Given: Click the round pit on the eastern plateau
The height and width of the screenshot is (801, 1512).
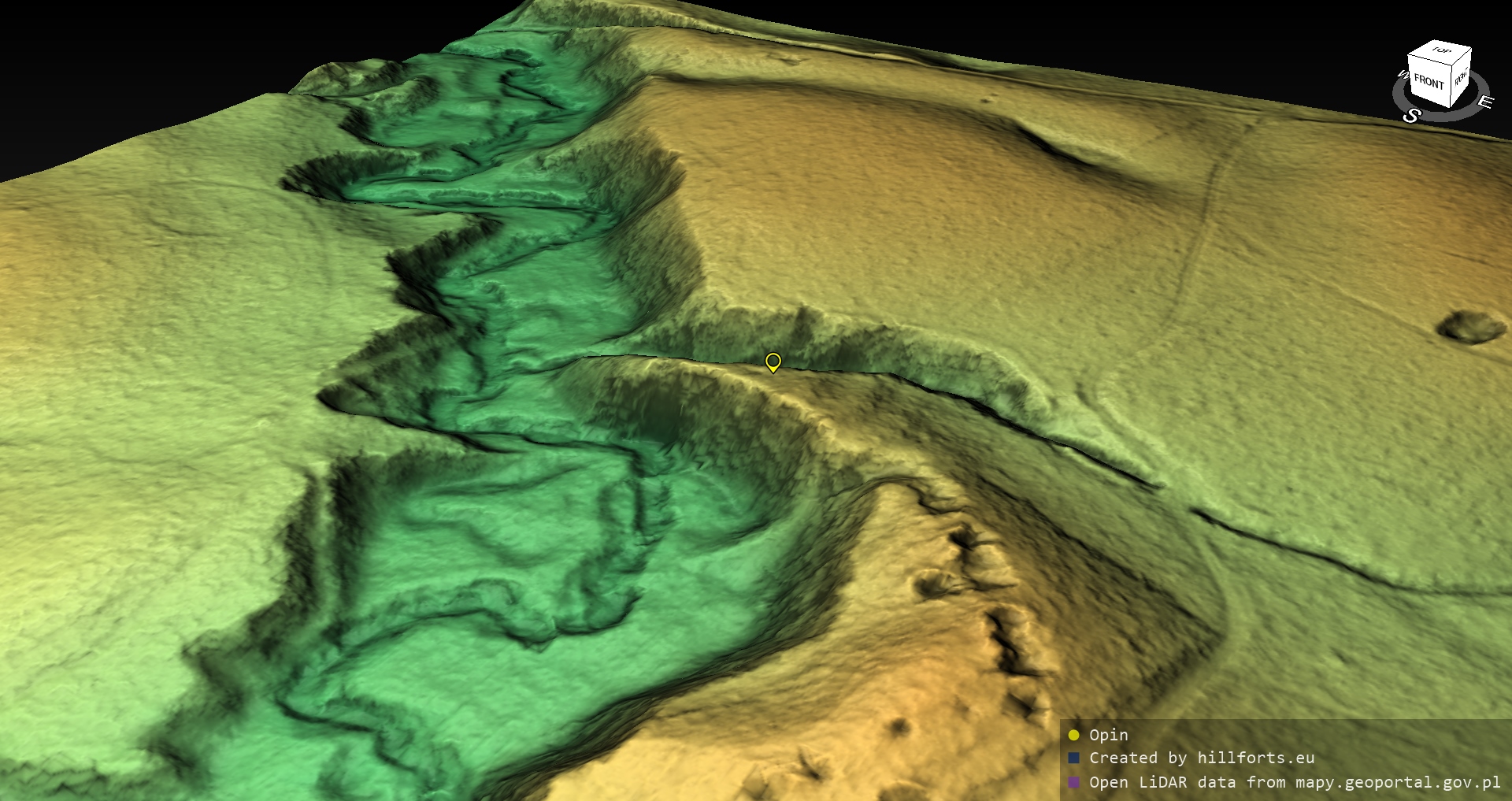Looking at the screenshot, I should click(1469, 325).
